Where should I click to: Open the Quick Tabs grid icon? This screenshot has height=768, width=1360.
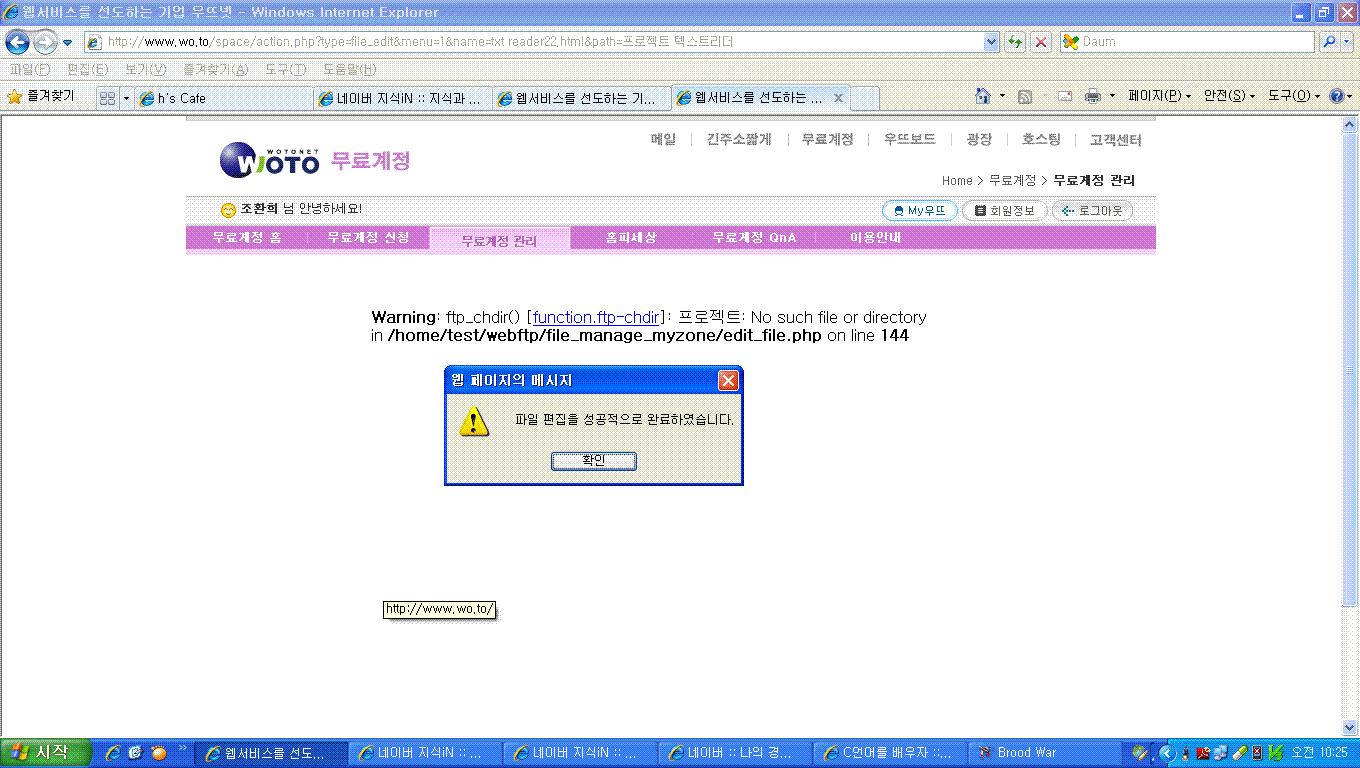click(x=107, y=98)
